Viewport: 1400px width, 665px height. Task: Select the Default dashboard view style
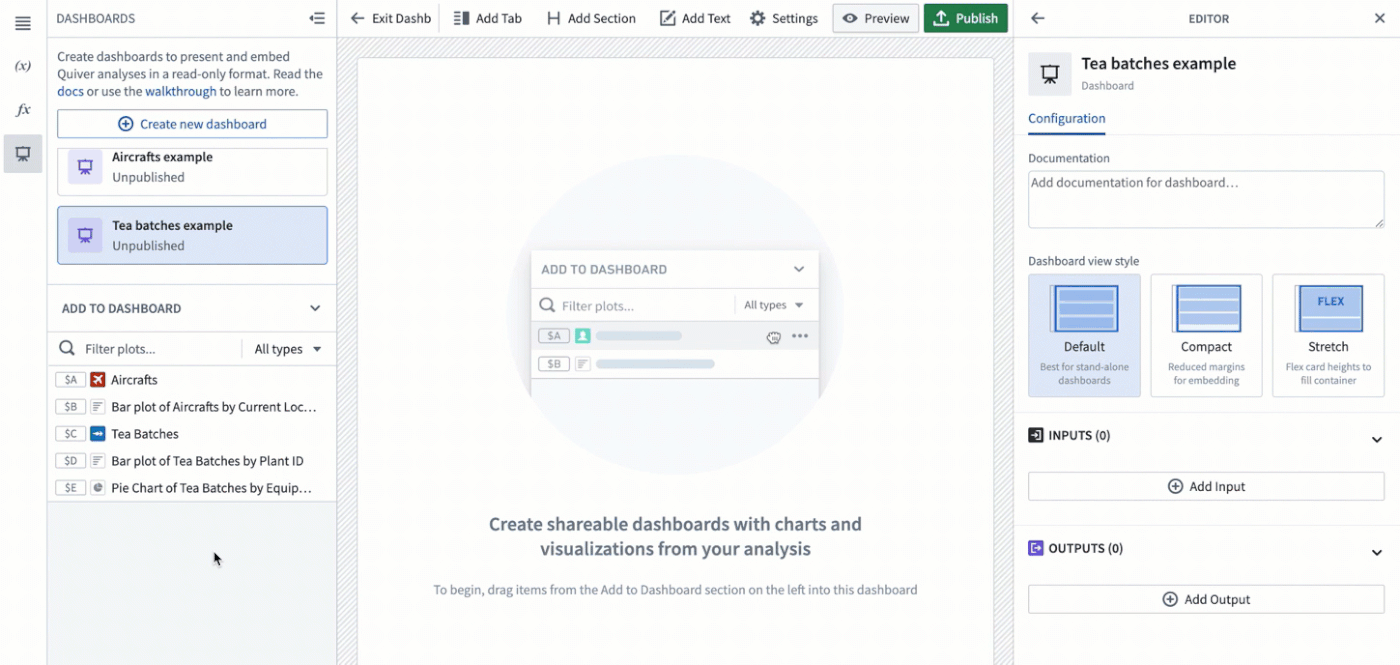pos(1084,335)
